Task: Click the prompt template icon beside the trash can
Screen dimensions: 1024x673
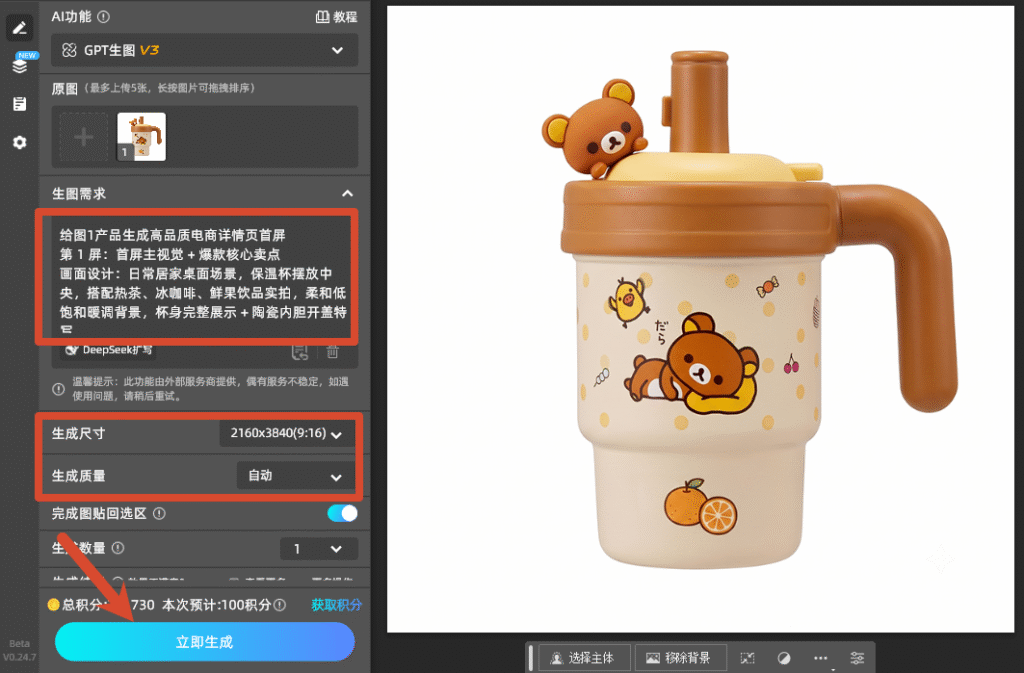Action: (300, 352)
